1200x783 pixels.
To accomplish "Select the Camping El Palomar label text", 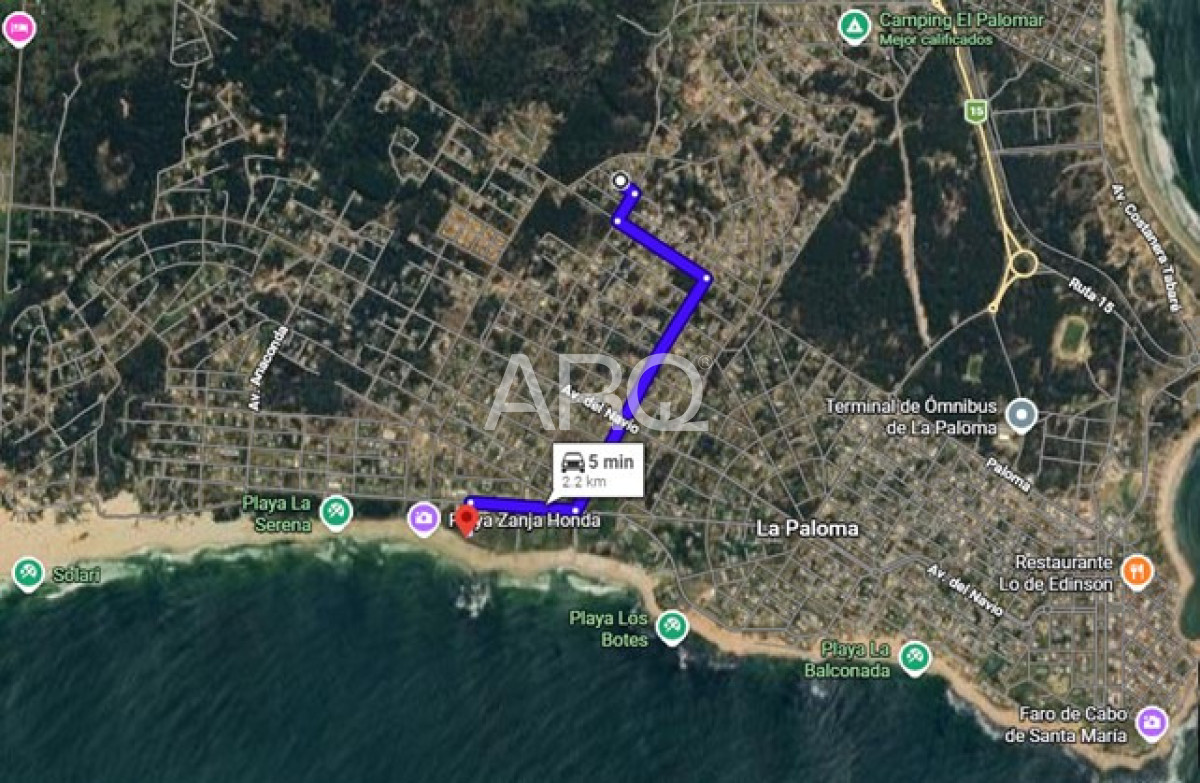I will pos(961,20).
